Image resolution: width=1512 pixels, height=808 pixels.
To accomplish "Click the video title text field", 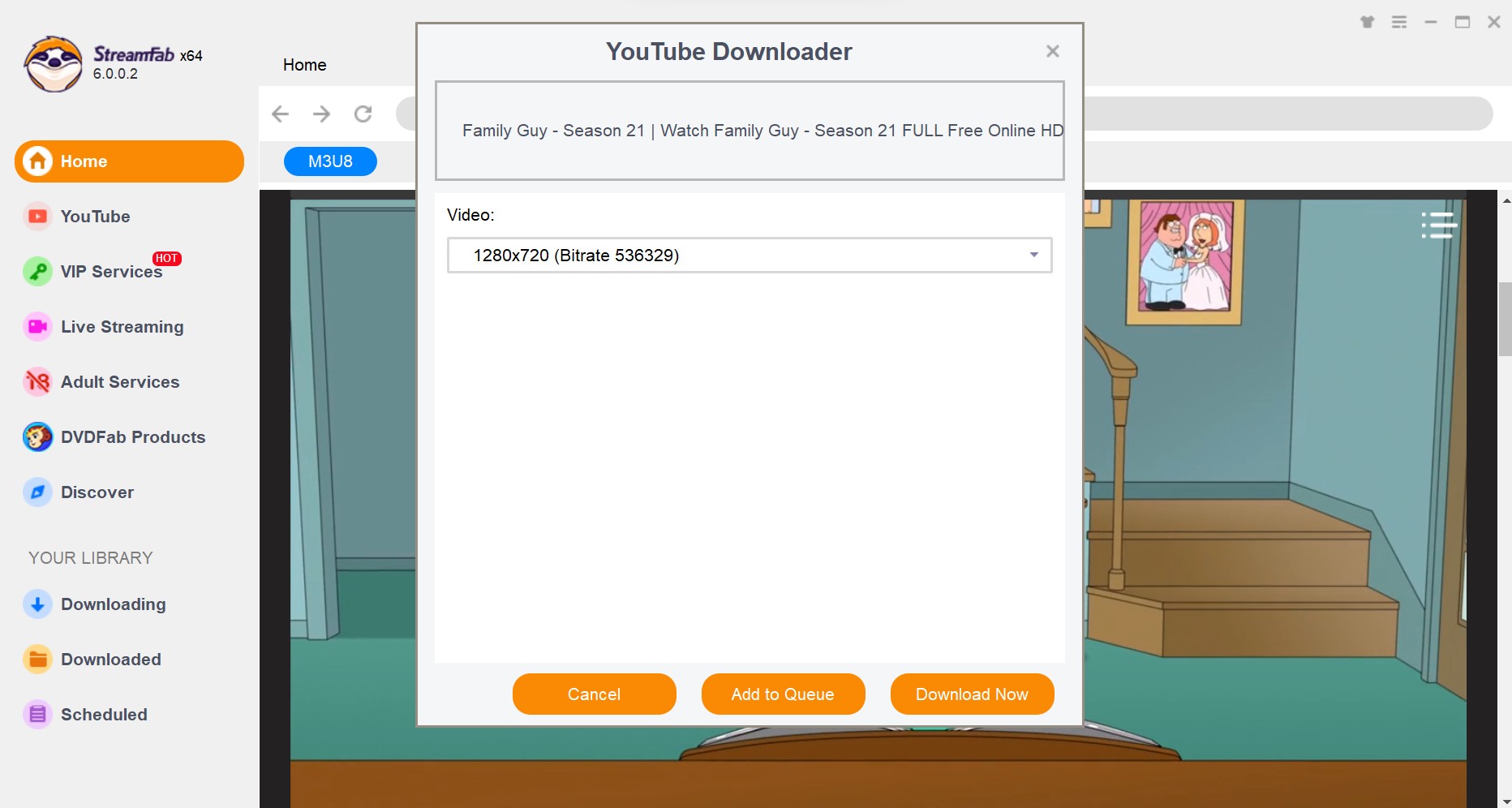I will [x=750, y=131].
